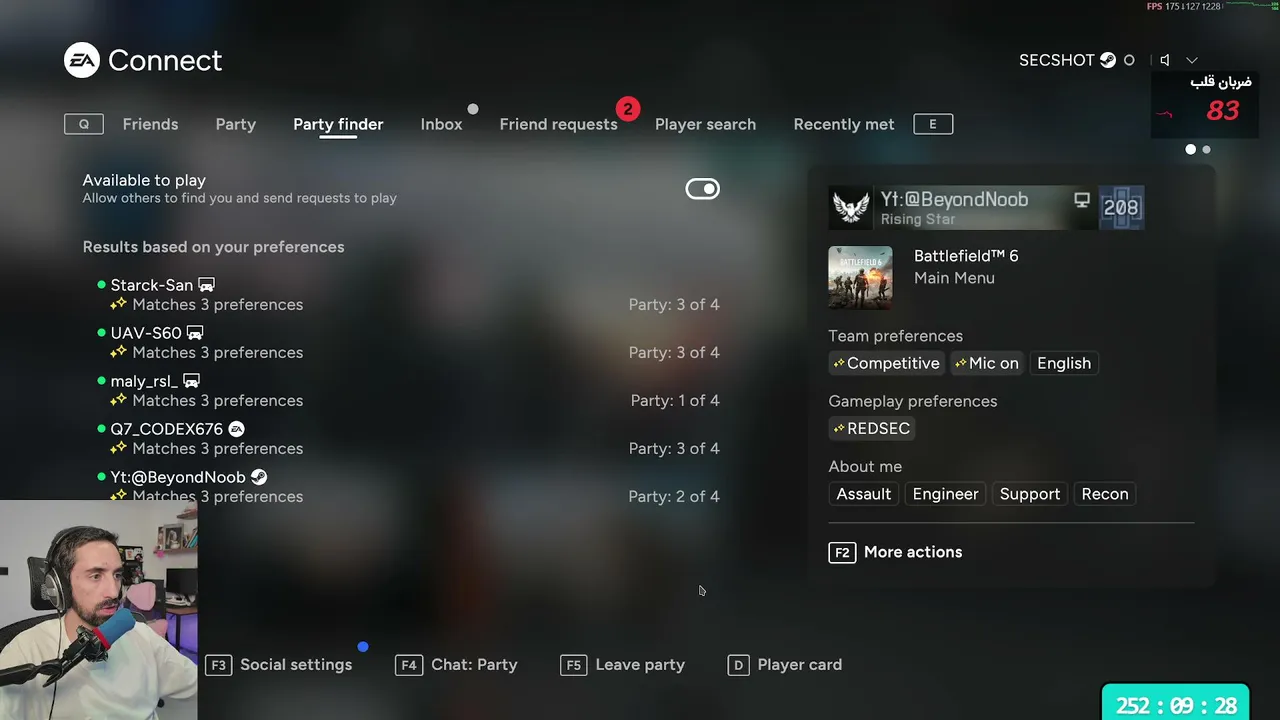Viewport: 1280px width, 720px height.
Task: Click the eagle emblem avatar on player card
Action: coord(851,208)
